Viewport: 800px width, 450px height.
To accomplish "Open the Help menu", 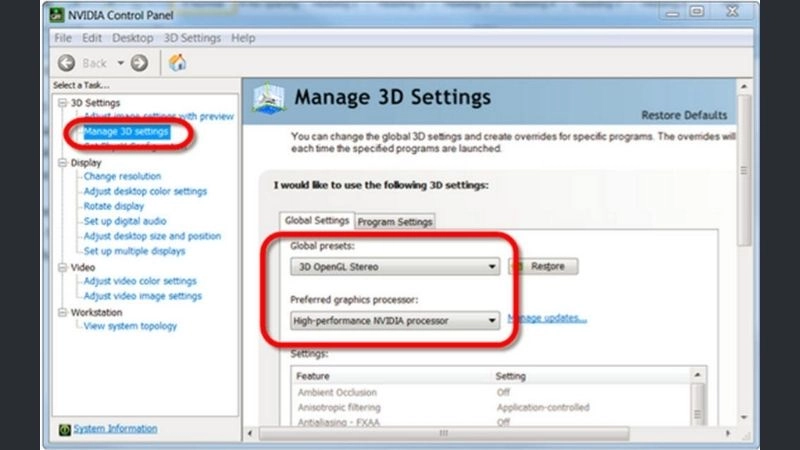I will coord(243,38).
